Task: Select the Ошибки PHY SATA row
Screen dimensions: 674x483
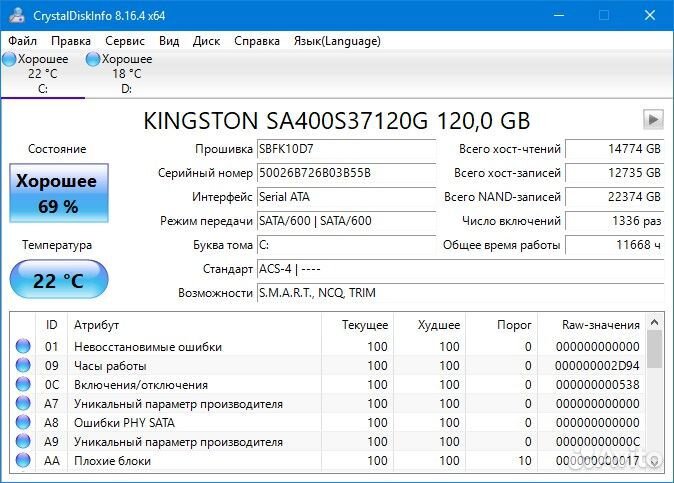Action: [328, 422]
